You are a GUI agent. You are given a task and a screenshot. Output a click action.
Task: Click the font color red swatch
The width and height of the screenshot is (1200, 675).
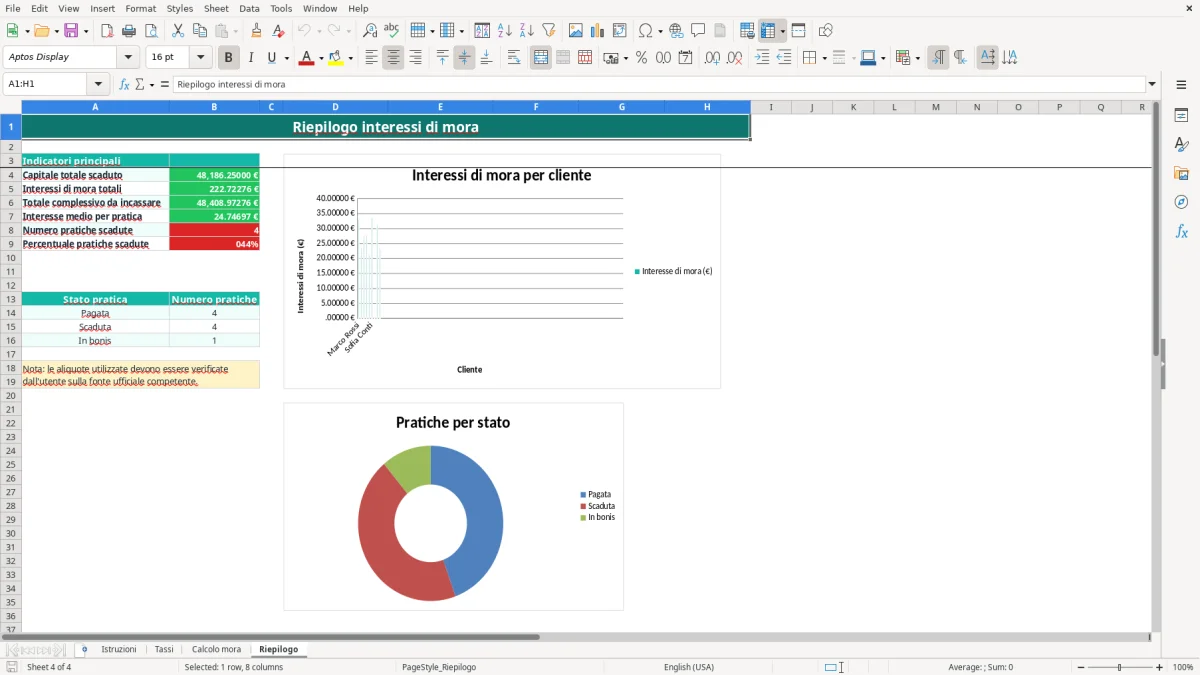click(306, 58)
